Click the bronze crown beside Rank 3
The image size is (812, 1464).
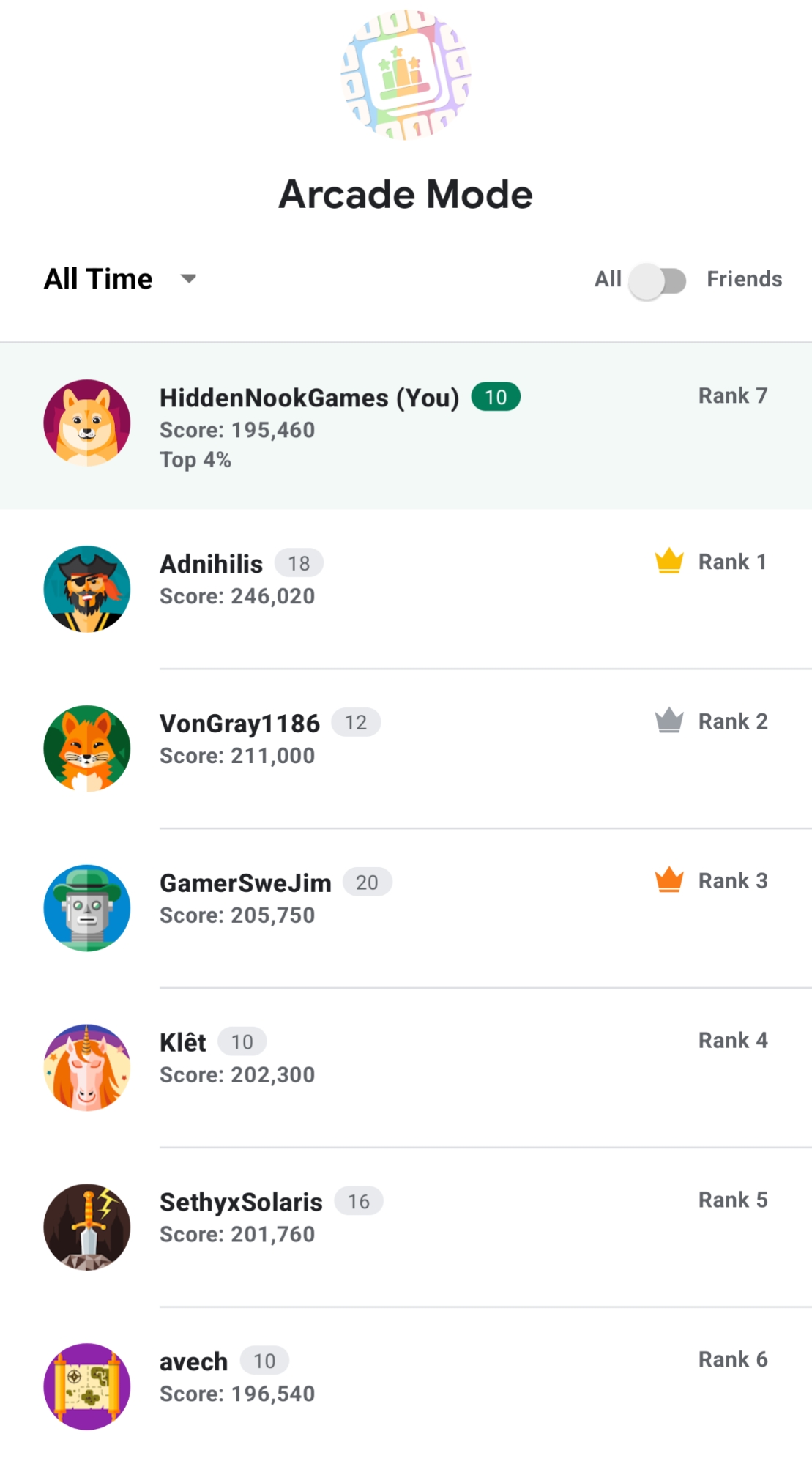click(669, 880)
